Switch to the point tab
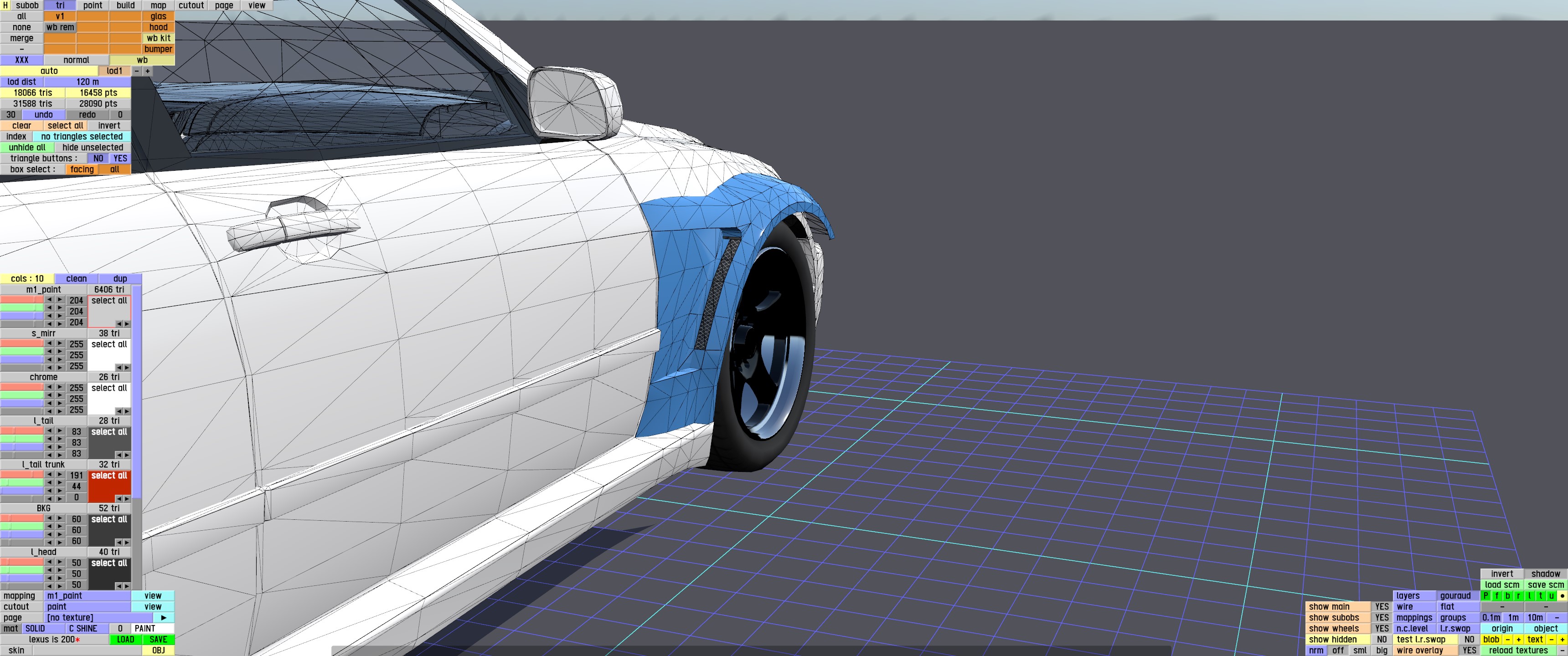The height and width of the screenshot is (656, 1568). [93, 5]
